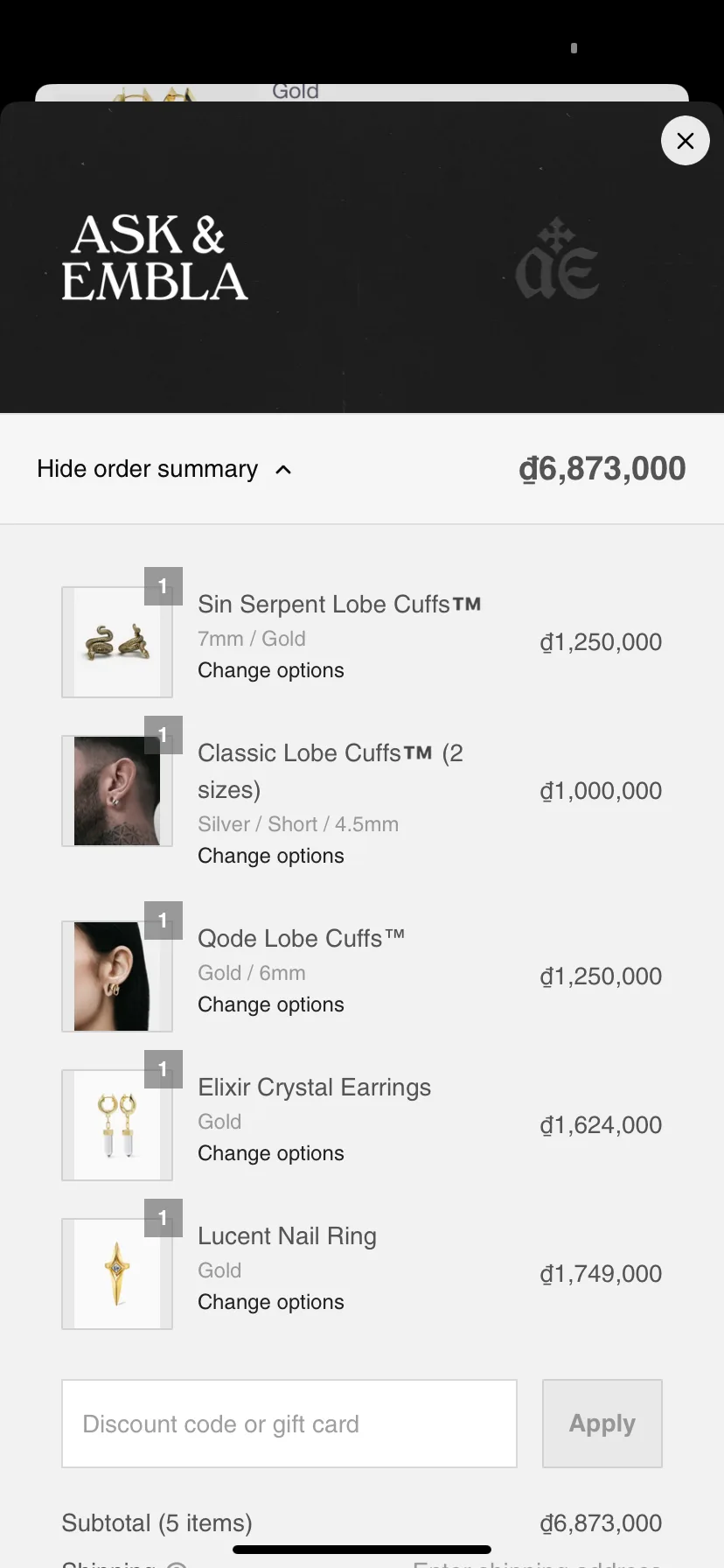Change options for Sin Serpent Lobe Cuffs
This screenshot has height=1568, width=724.
click(271, 670)
